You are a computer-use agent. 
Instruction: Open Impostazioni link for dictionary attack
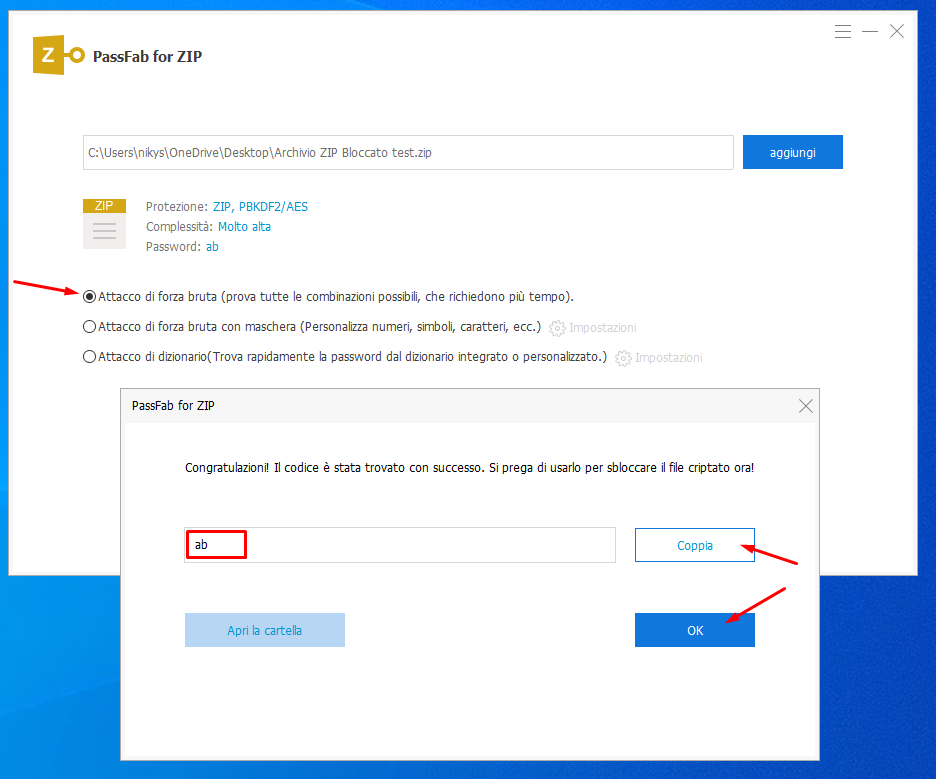tap(669, 358)
